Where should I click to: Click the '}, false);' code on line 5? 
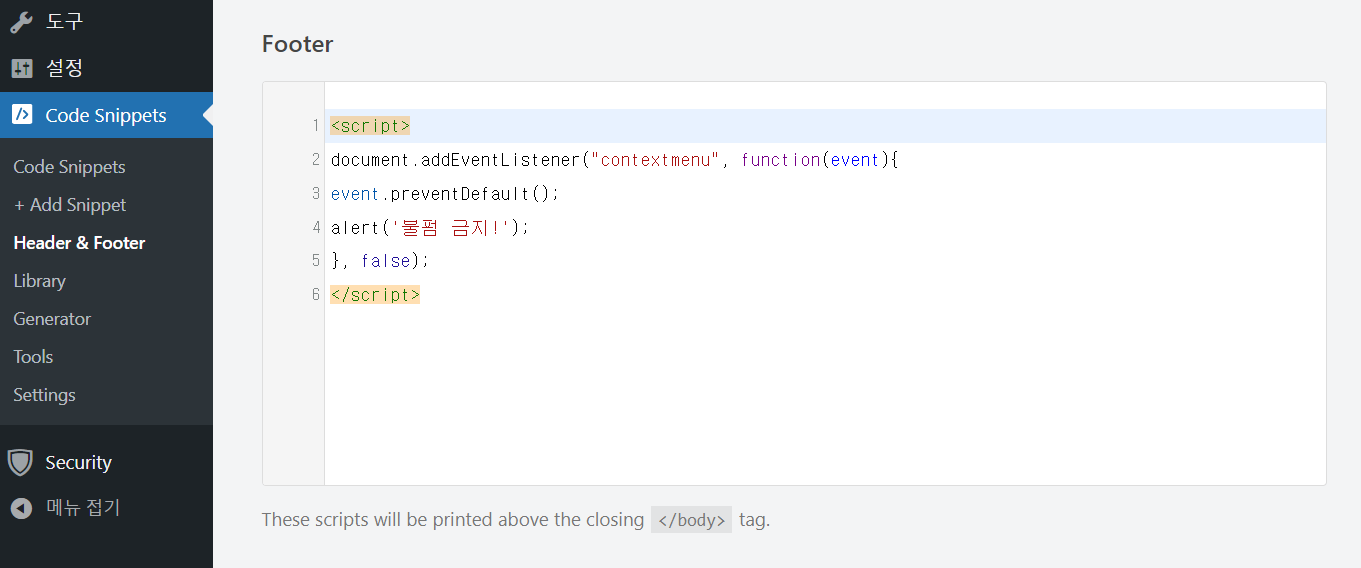click(x=380, y=261)
